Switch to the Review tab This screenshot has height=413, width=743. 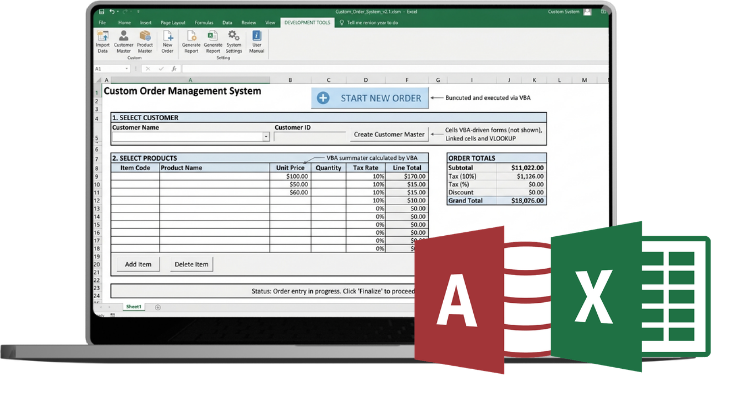(x=249, y=22)
